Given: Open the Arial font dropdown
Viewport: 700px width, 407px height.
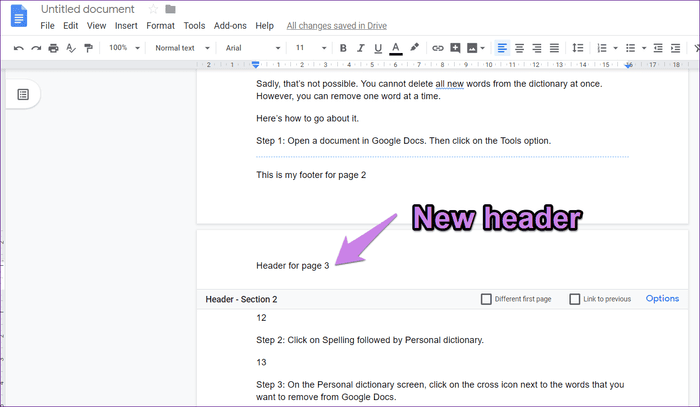Looking at the screenshot, I should [x=253, y=48].
